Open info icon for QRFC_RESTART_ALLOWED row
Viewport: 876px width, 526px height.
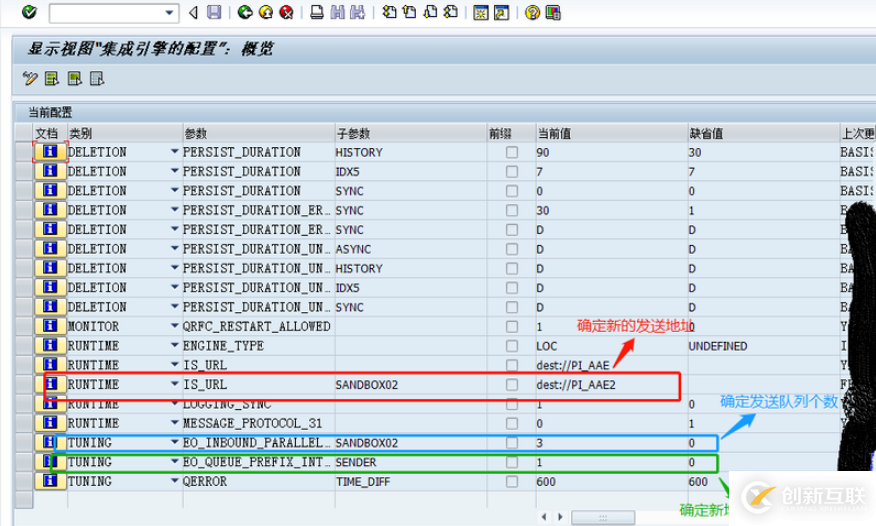[x=50, y=326]
